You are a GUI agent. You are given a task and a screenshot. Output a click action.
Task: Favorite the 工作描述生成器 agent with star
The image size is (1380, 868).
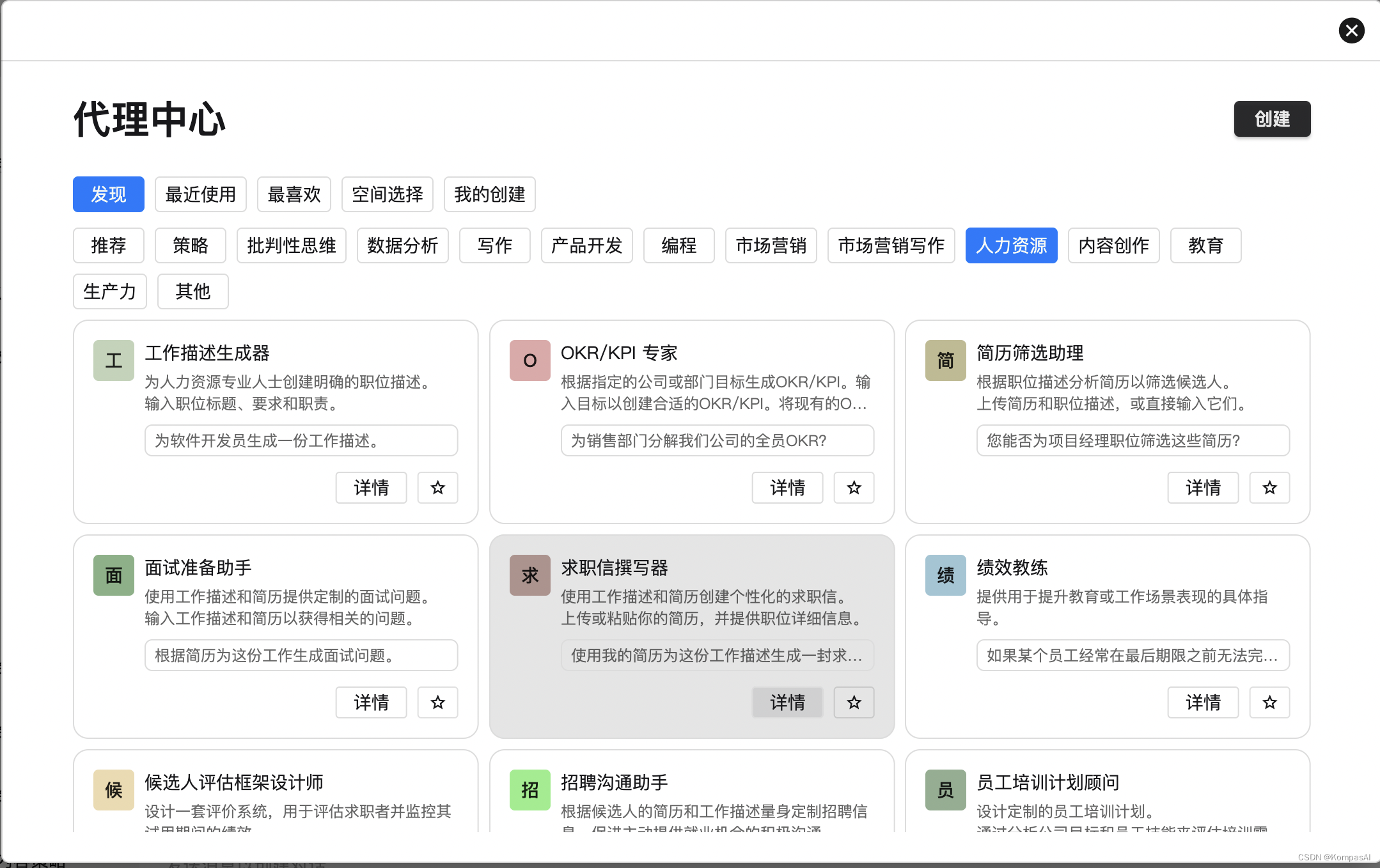437,488
